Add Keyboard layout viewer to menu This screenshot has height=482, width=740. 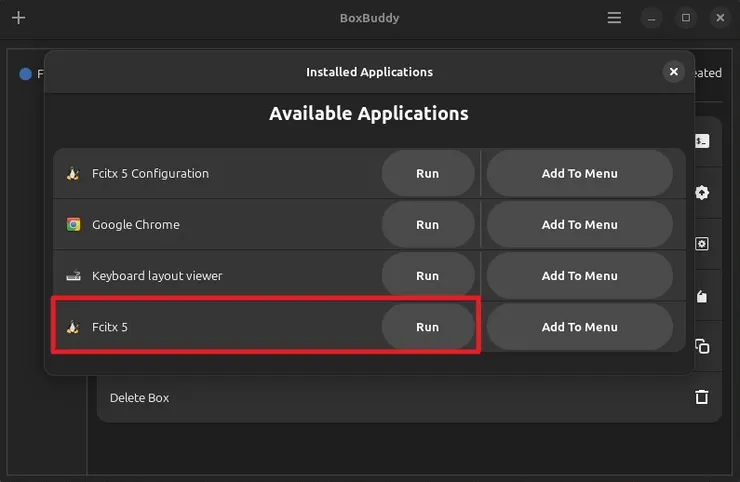579,276
